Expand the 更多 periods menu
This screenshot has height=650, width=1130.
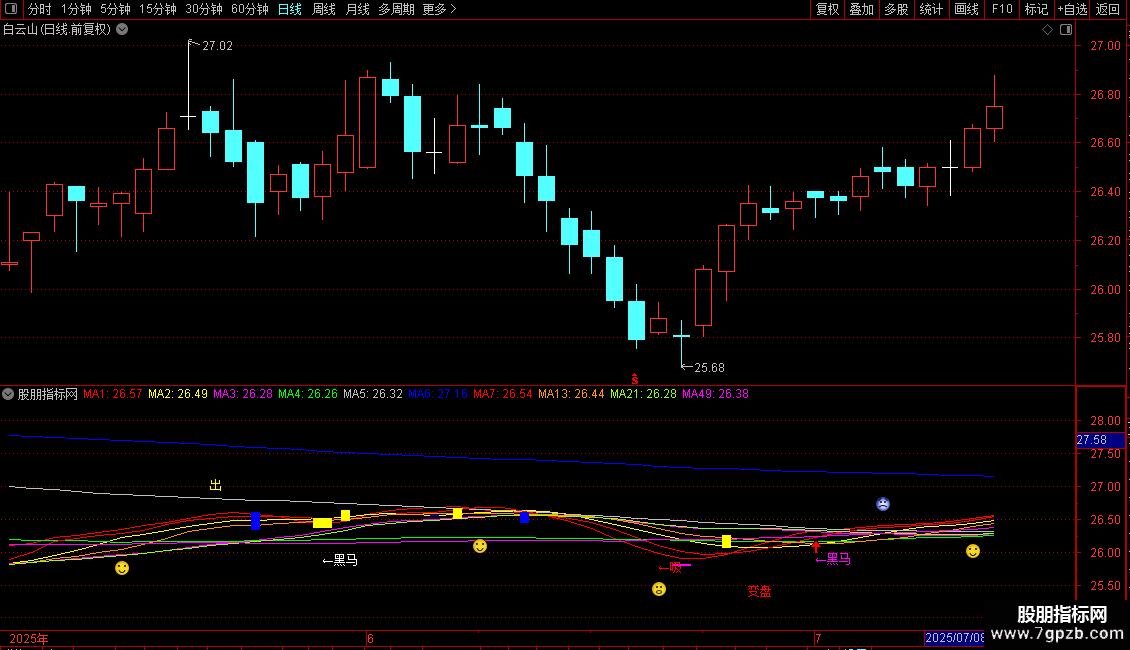coord(439,9)
